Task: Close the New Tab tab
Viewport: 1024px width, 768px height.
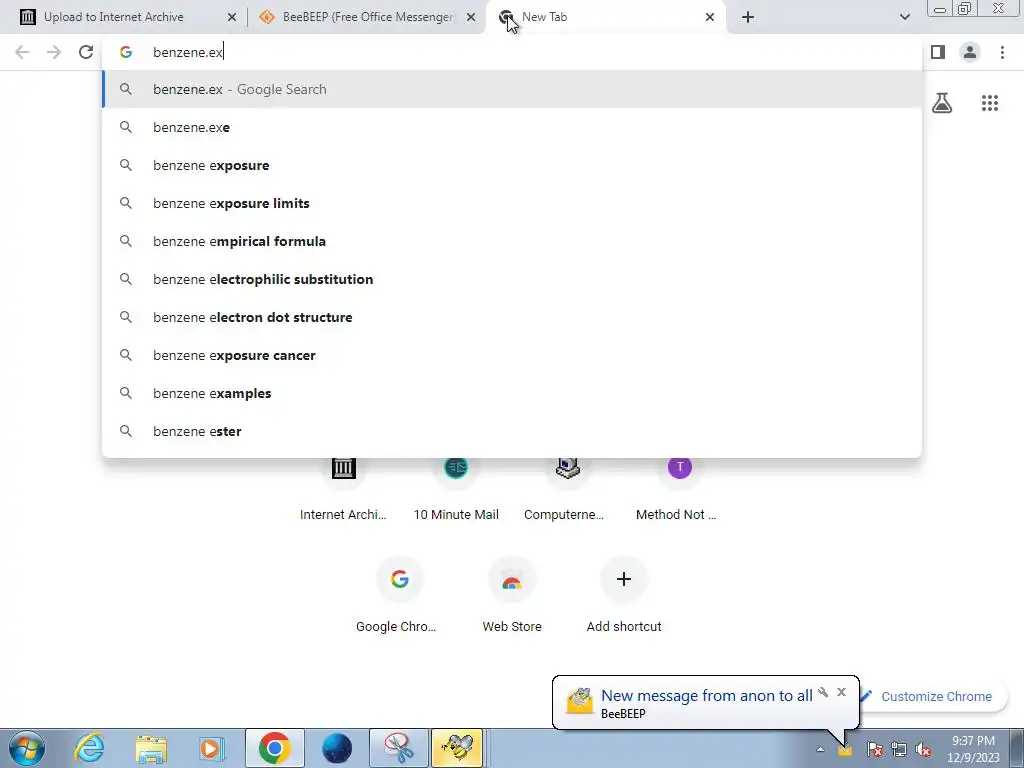Action: [x=710, y=17]
